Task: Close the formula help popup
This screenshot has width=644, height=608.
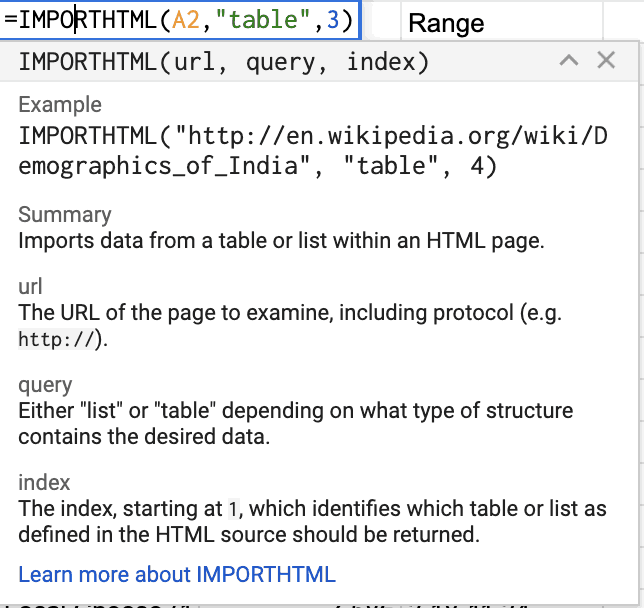Action: 606,60
